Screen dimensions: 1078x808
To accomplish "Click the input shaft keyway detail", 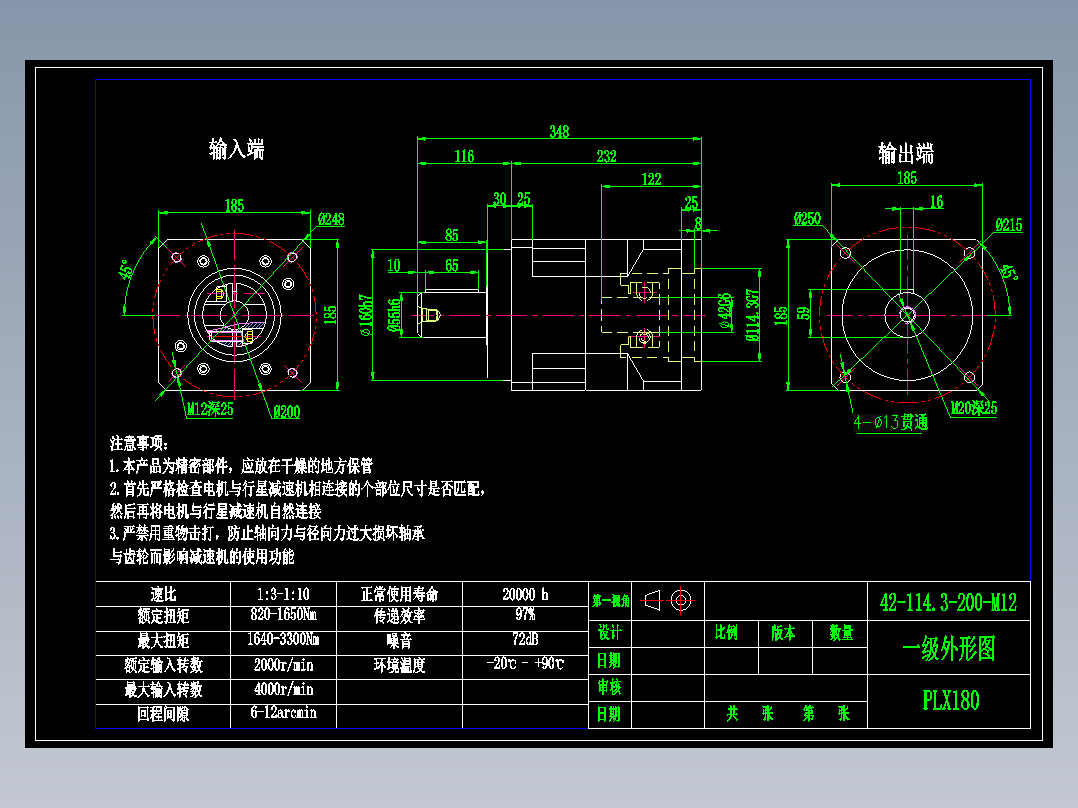I will (430, 313).
